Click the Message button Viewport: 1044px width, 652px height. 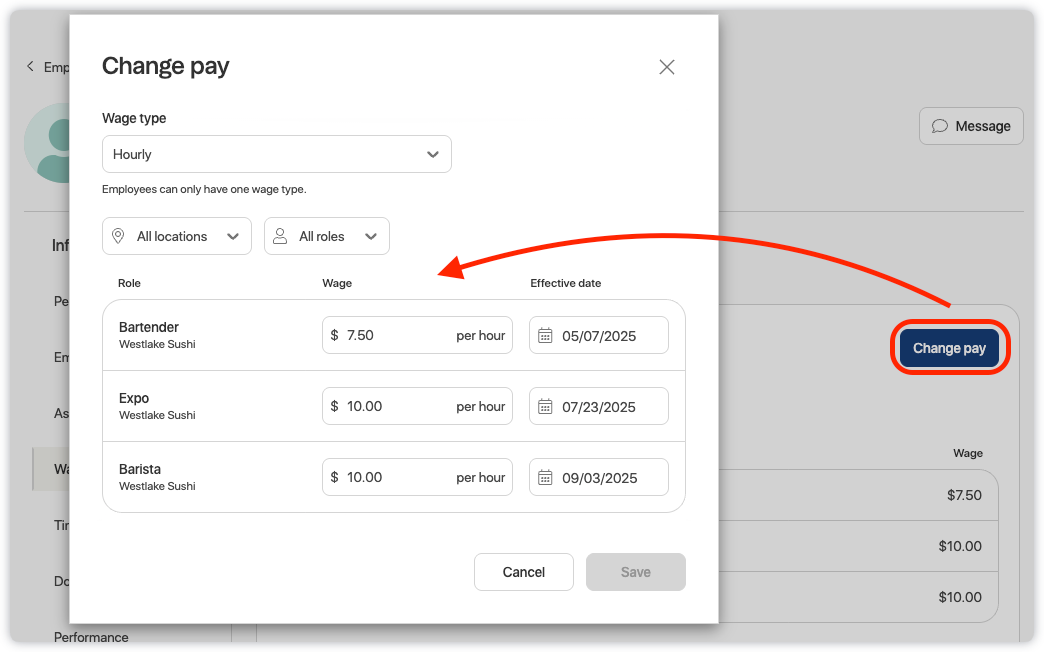(971, 126)
